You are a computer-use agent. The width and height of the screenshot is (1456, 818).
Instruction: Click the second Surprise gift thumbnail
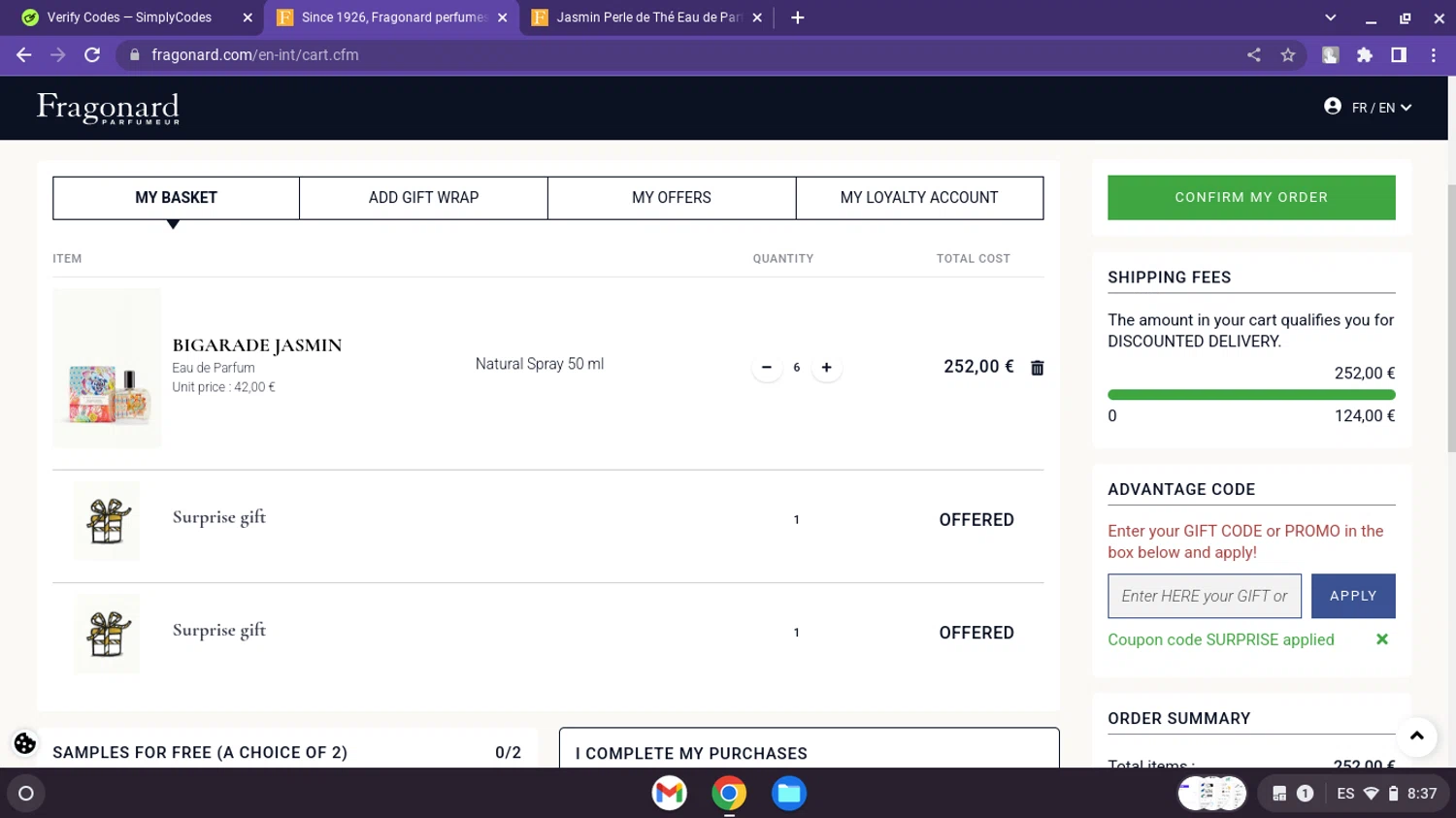point(107,634)
